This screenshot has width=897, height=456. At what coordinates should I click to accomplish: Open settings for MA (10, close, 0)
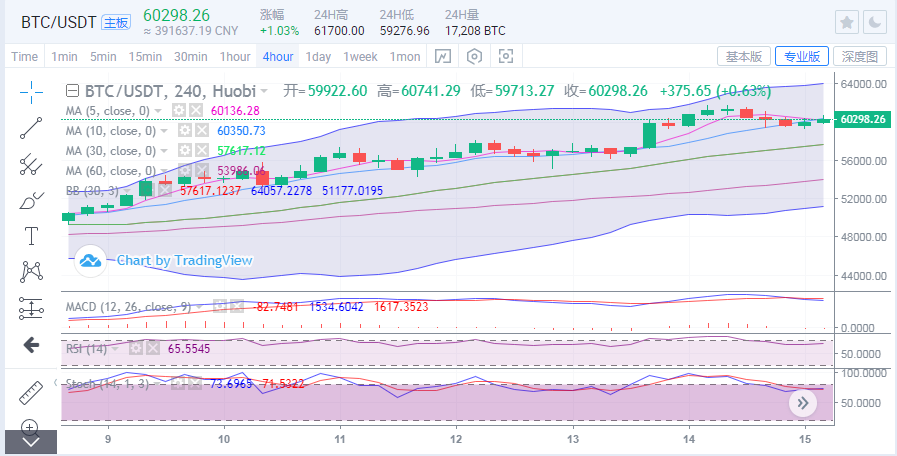click(184, 130)
